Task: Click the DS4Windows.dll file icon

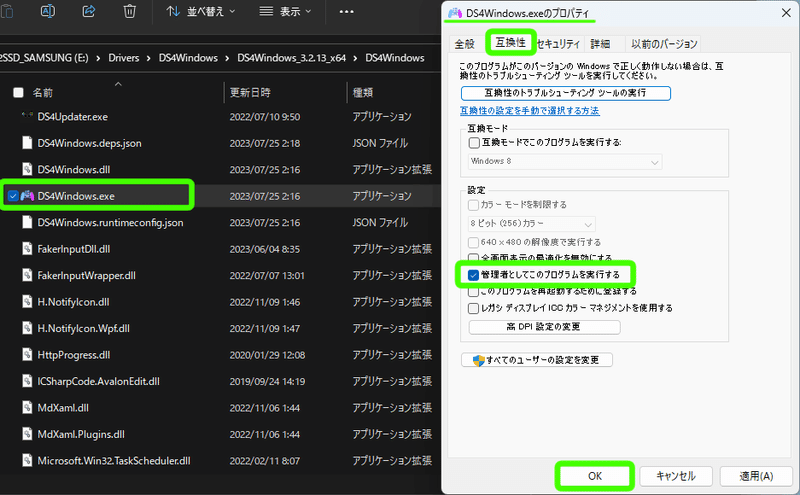Action: [x=28, y=169]
